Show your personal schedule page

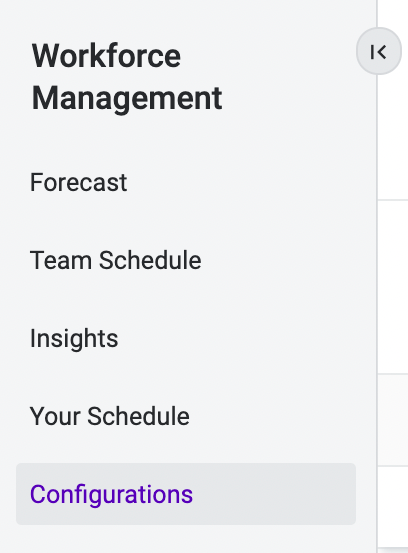pos(110,417)
